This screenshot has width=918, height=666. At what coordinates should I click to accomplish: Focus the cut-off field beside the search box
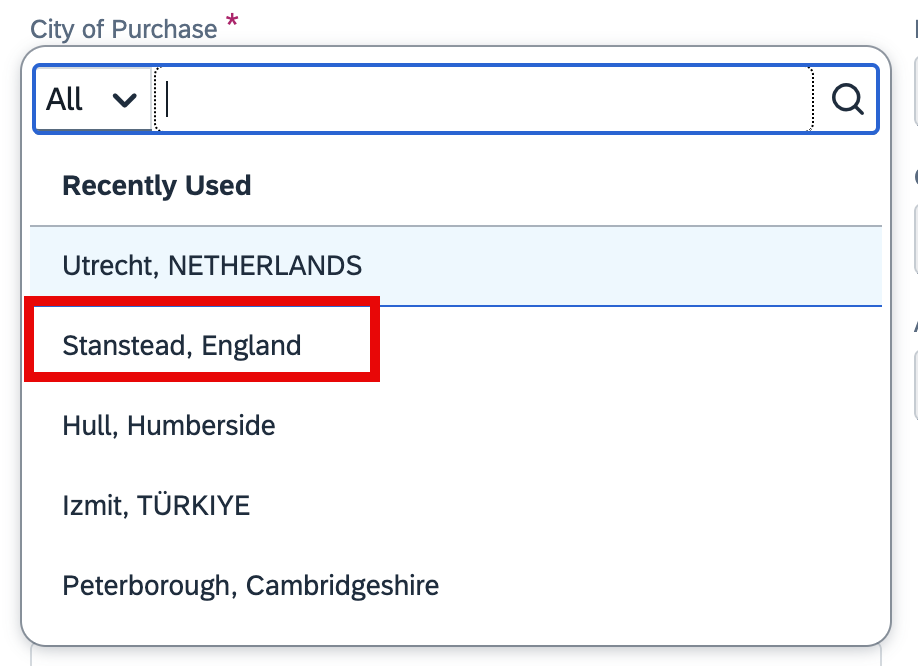916,91
